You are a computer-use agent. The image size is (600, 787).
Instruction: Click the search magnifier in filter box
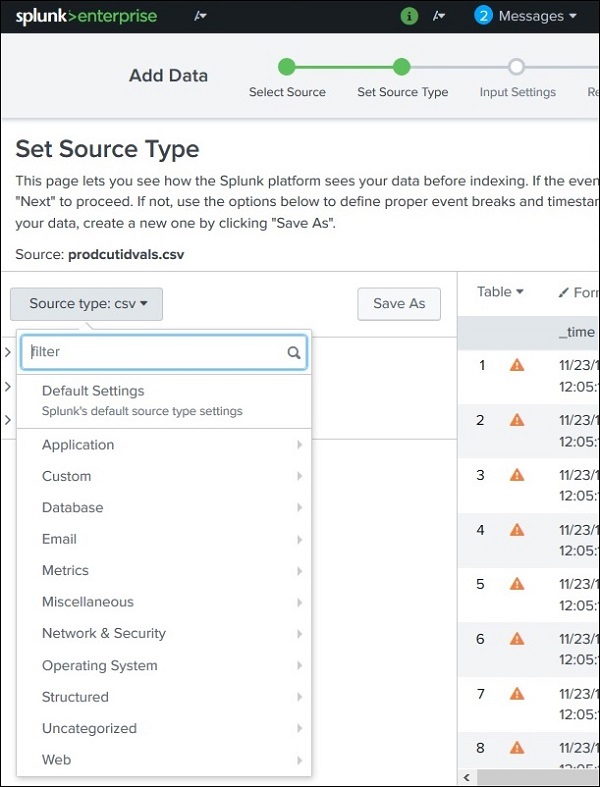pos(294,352)
